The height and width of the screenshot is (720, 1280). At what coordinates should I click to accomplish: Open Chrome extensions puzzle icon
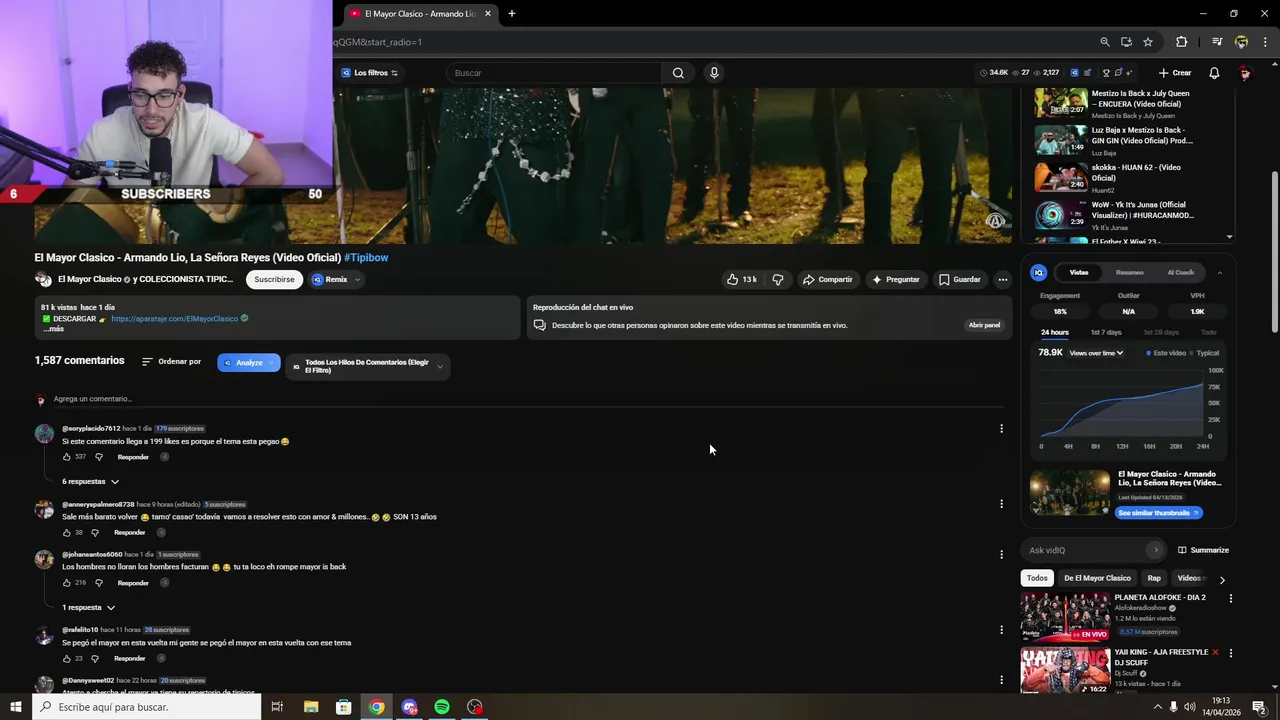coord(1181,42)
